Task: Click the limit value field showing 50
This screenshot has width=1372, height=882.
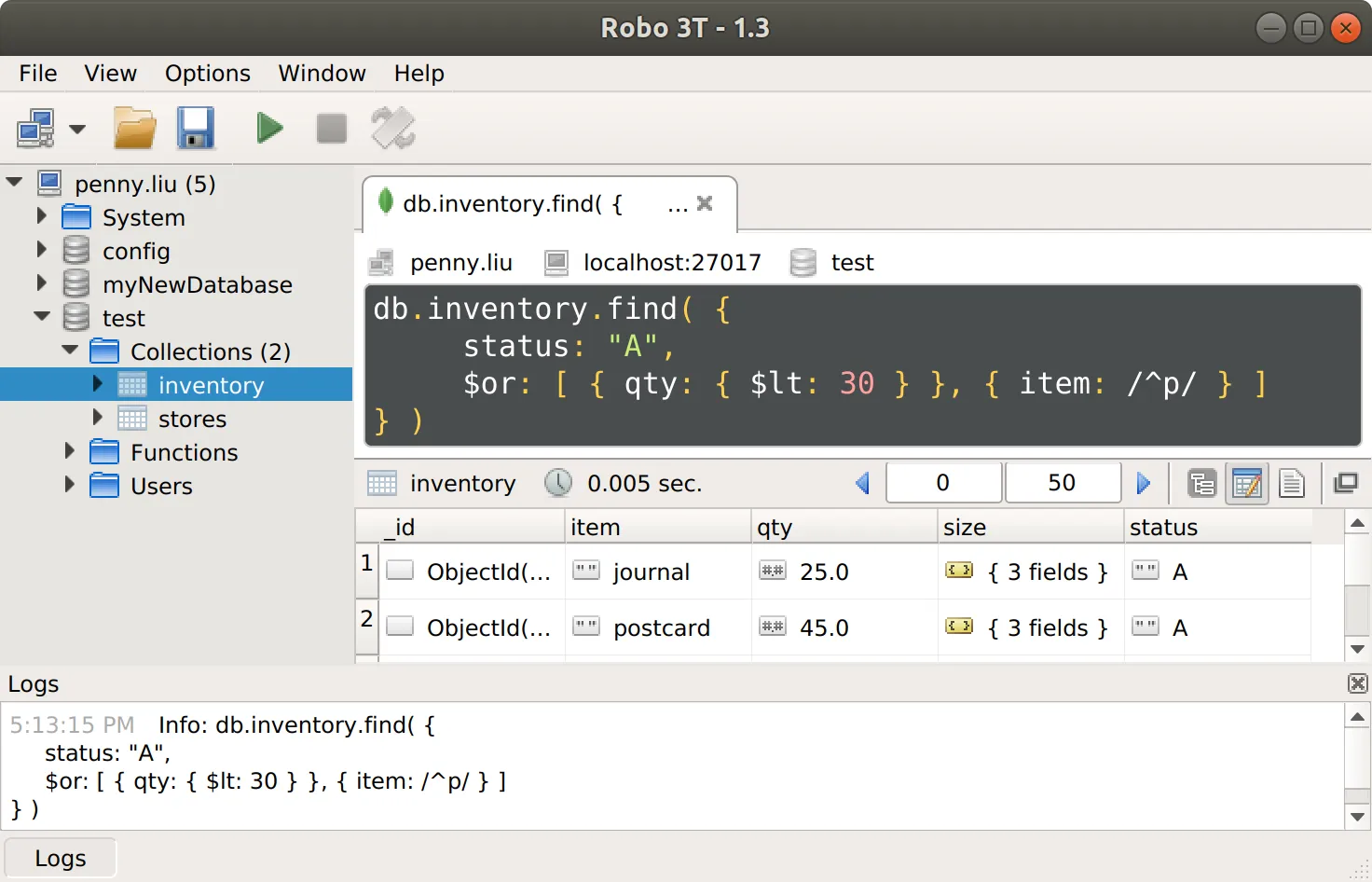Action: (x=1062, y=483)
